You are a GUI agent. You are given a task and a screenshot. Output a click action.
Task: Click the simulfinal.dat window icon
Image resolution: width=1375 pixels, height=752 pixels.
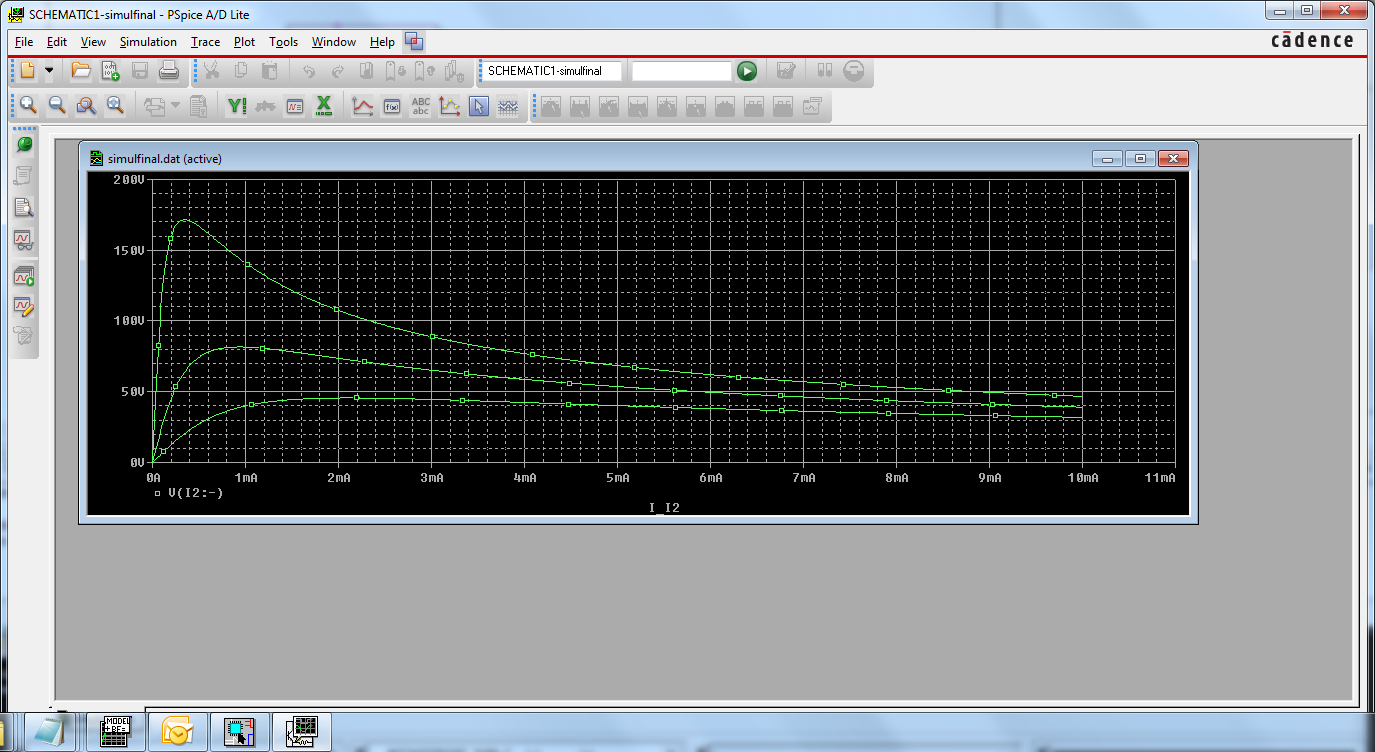(x=96, y=158)
